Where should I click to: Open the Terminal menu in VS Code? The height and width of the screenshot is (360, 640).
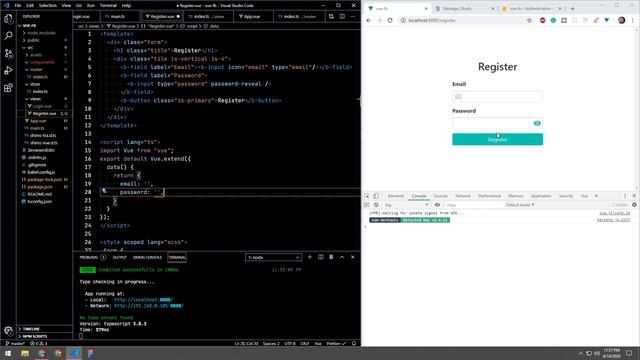(x=108, y=6)
